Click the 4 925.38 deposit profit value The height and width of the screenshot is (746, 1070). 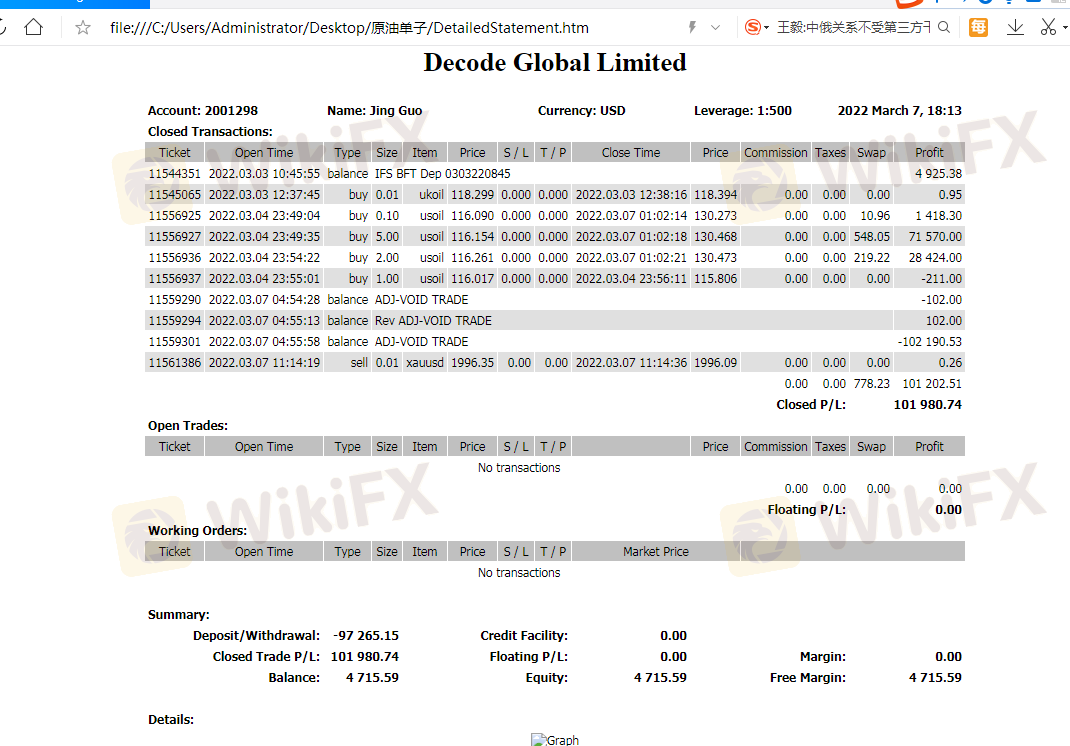938,173
